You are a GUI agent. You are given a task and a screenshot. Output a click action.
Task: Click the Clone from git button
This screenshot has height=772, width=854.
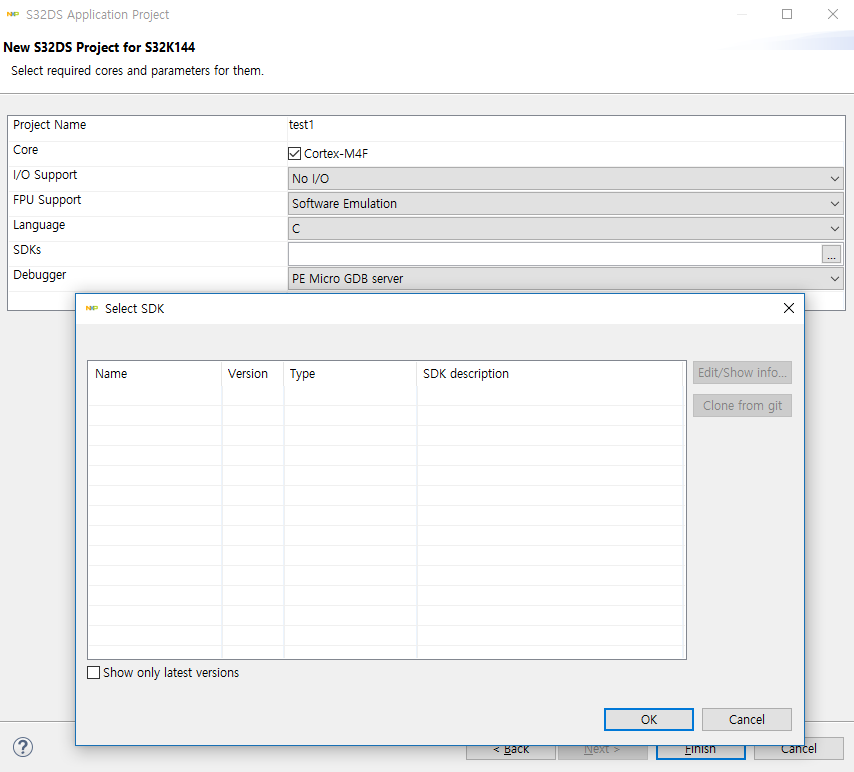click(742, 406)
